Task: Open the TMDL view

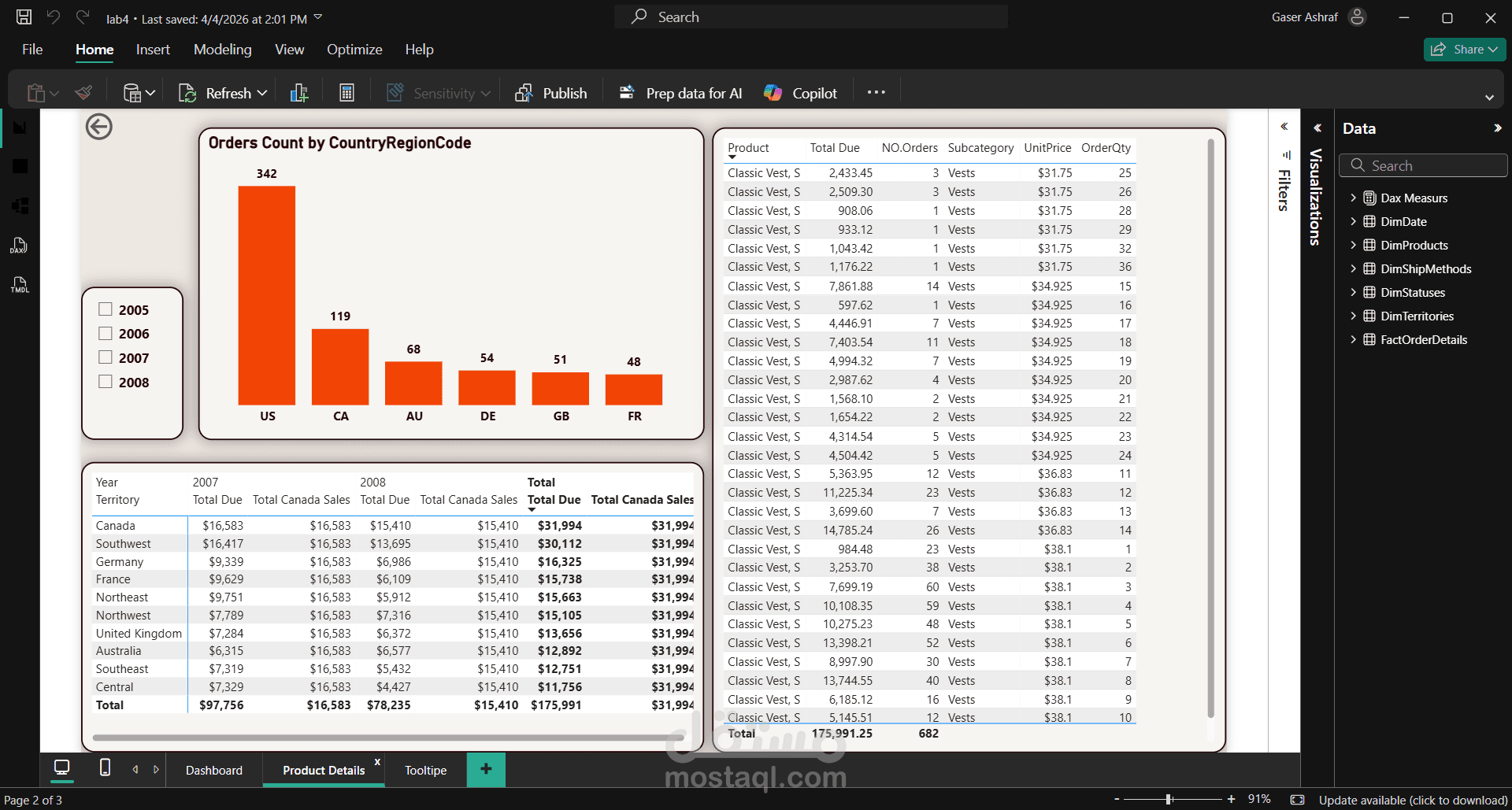Action: click(20, 285)
